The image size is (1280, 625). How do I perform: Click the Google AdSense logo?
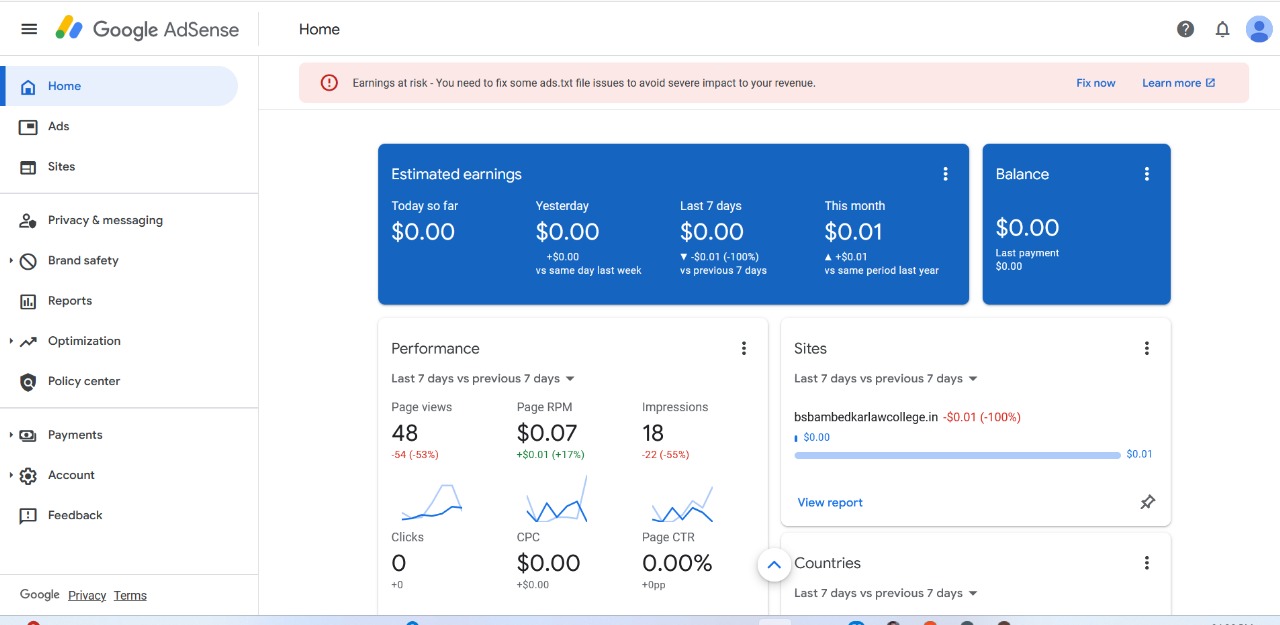[x=147, y=29]
